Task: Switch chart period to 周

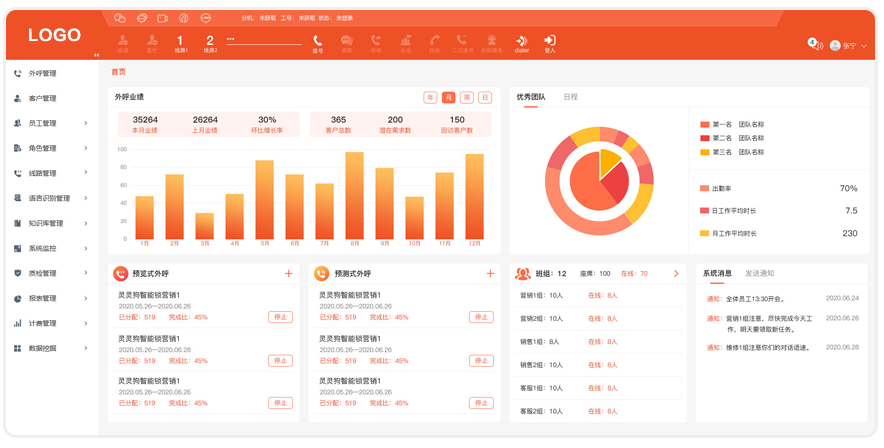Action: (467, 98)
